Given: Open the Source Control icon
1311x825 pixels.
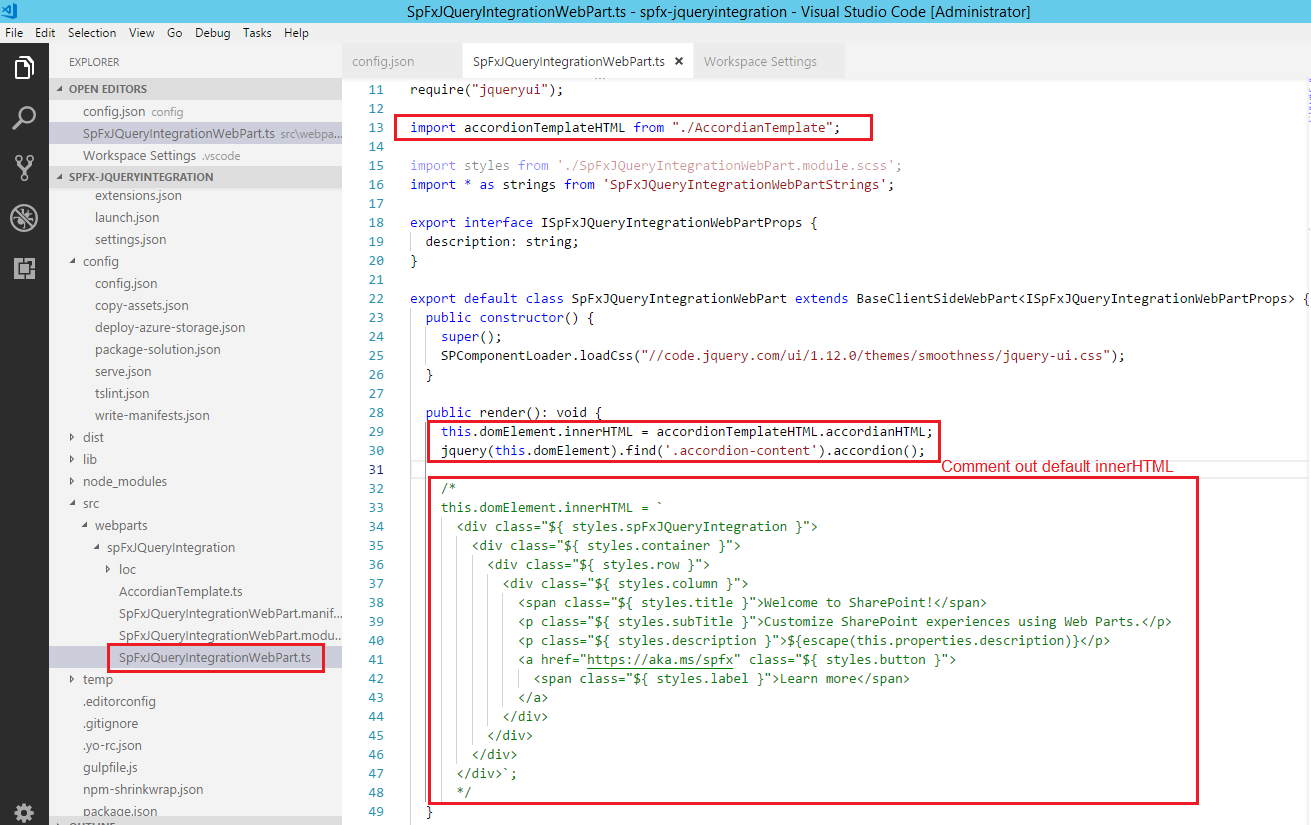Looking at the screenshot, I should (24, 168).
